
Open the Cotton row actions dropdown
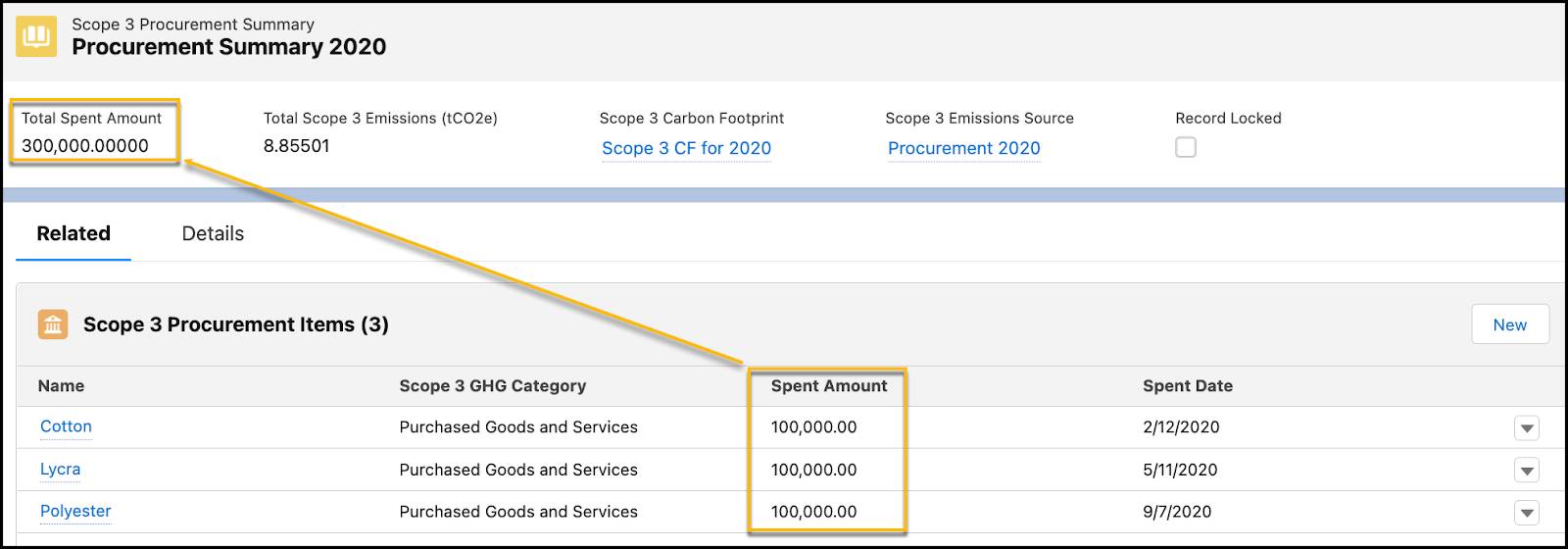(x=1526, y=428)
